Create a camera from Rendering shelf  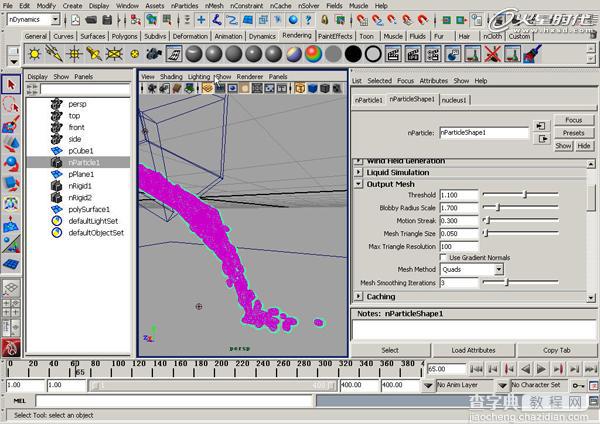point(154,54)
